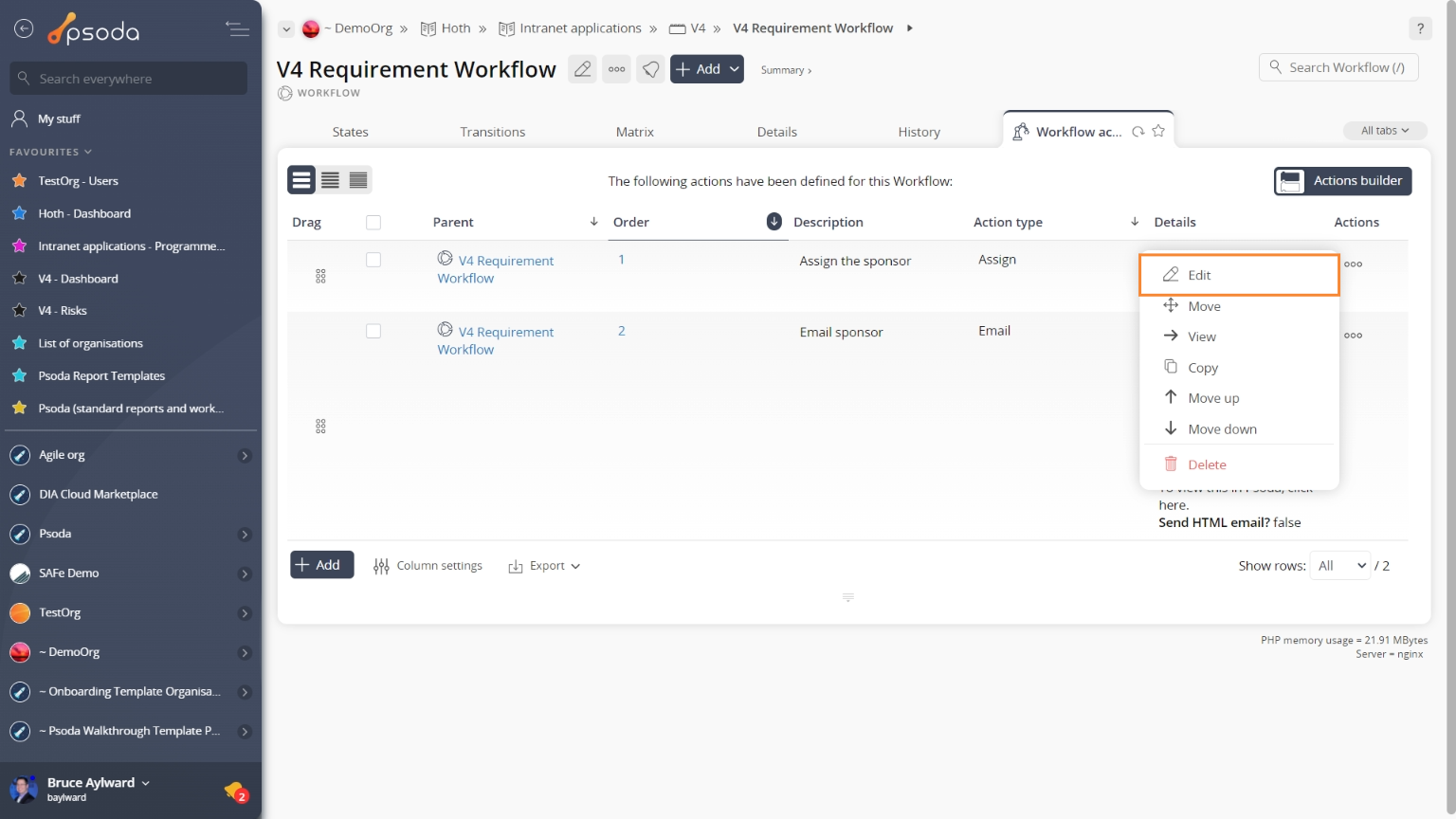Switch to the Transitions tab
Screen dimensions: 1456x819
(x=492, y=132)
